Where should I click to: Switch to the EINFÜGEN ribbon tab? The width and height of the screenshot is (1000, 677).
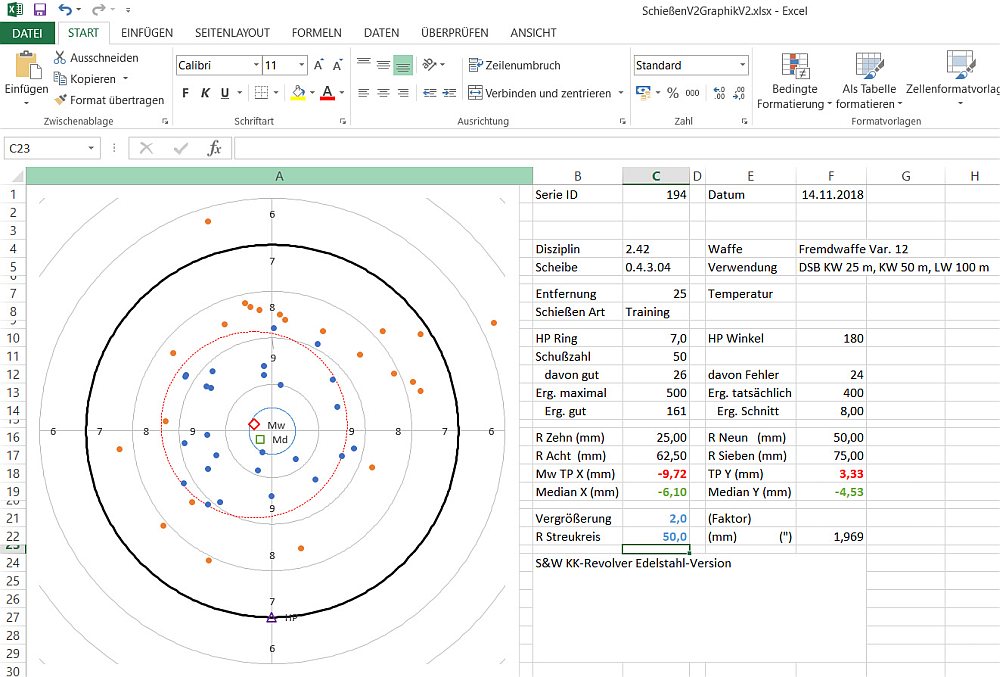(146, 33)
